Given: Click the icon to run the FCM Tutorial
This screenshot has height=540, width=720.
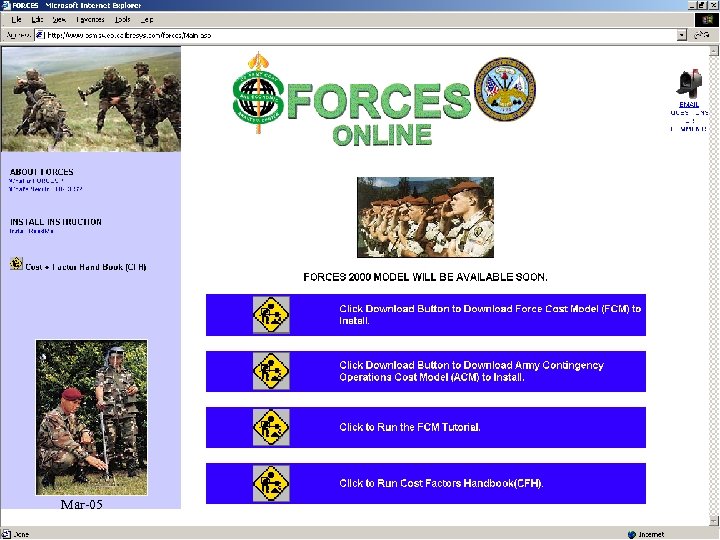Looking at the screenshot, I should coord(271,427).
